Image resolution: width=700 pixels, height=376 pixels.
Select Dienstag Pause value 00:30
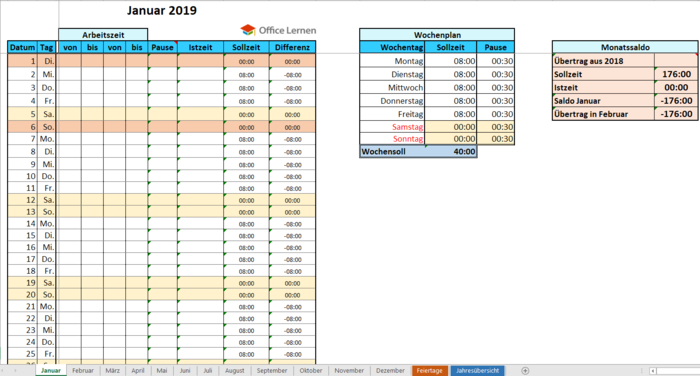pos(496,75)
